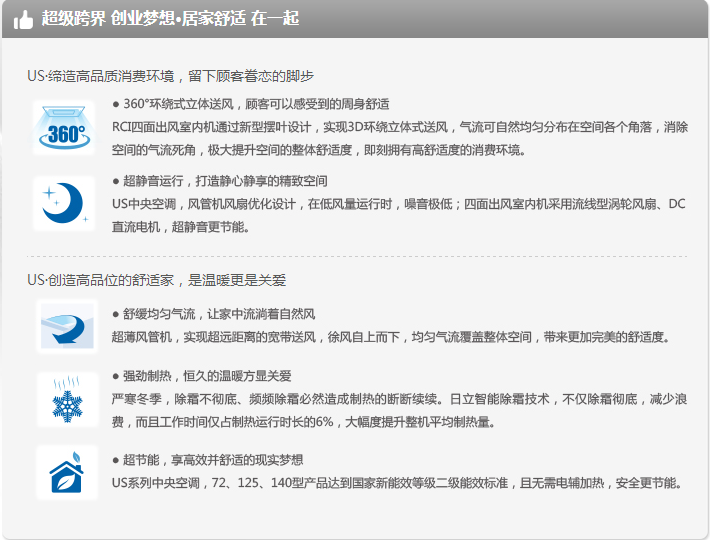Viewport: 710px width, 540px height.
Task: Click the line starting US中央空调，风管机风扇优化设计
Action: click(398, 204)
